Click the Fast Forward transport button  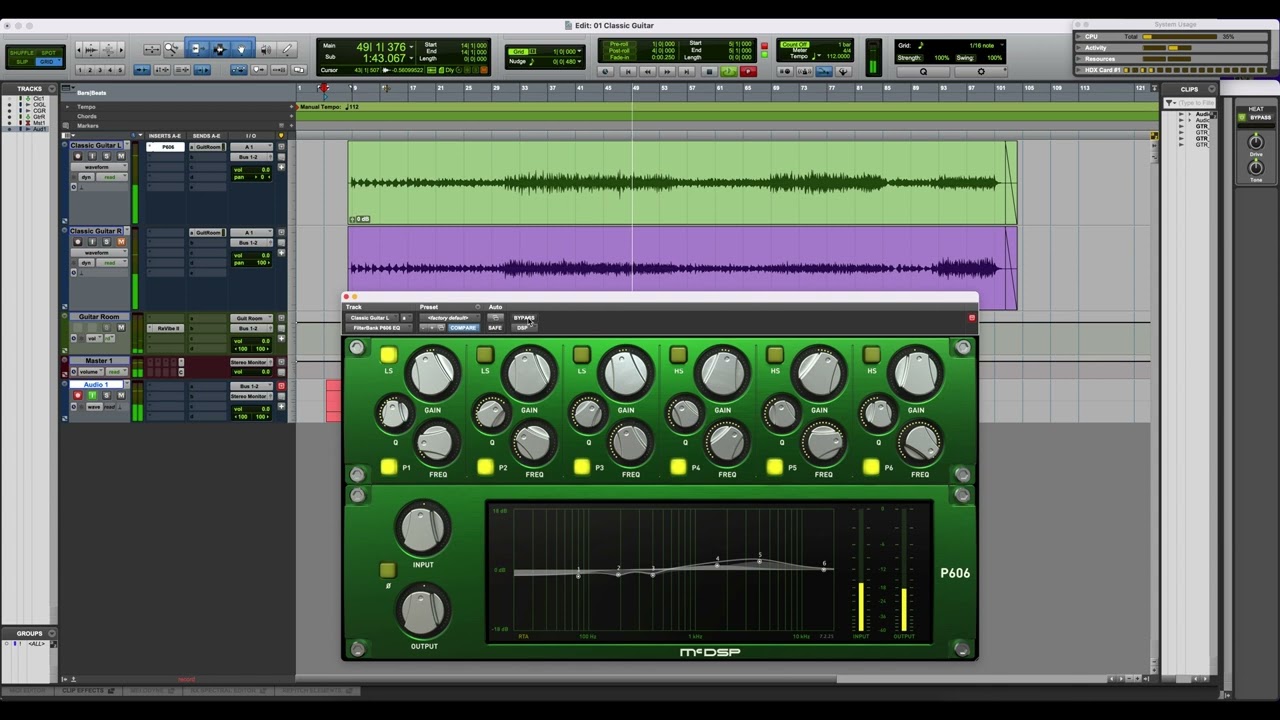[667, 71]
